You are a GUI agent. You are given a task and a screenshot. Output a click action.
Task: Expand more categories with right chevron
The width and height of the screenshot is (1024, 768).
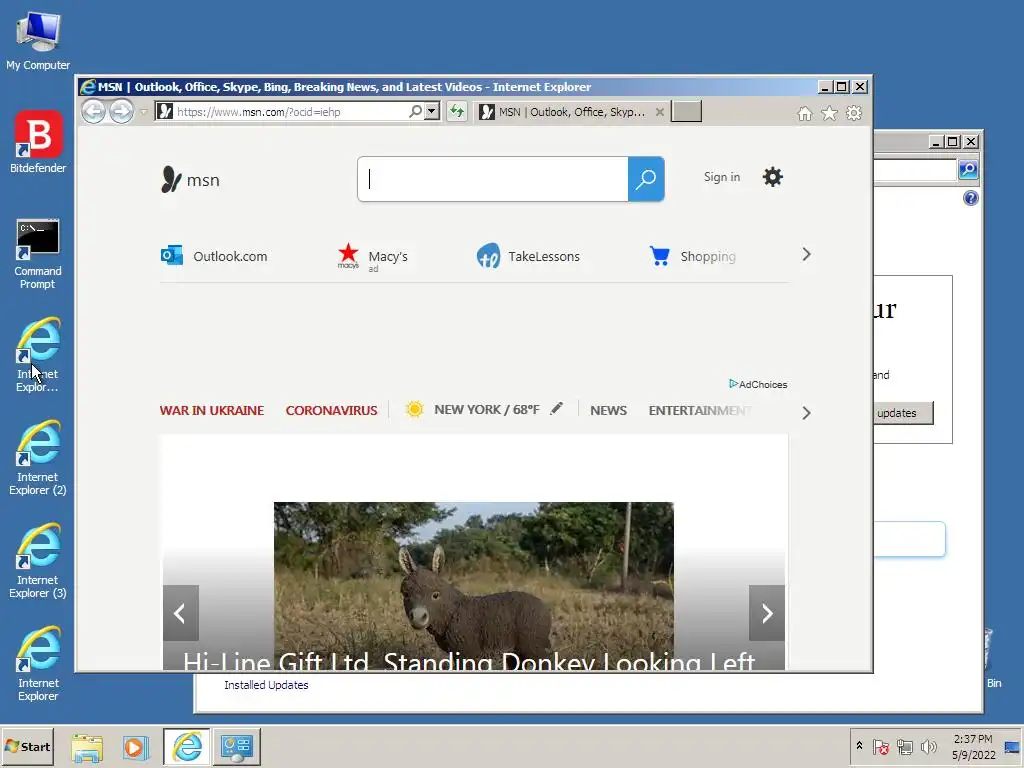click(x=806, y=413)
